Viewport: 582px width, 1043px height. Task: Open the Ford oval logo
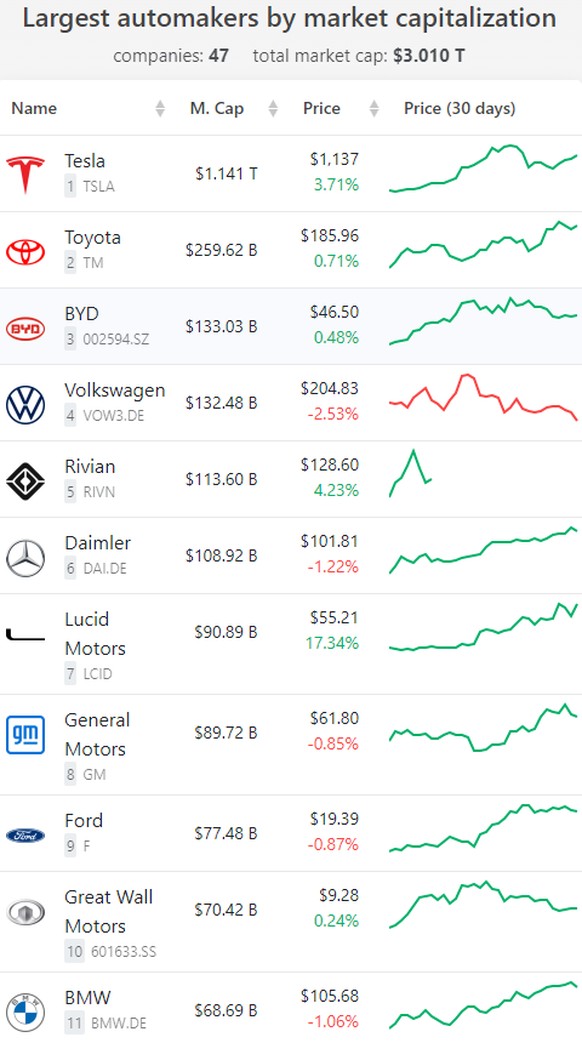(25, 835)
